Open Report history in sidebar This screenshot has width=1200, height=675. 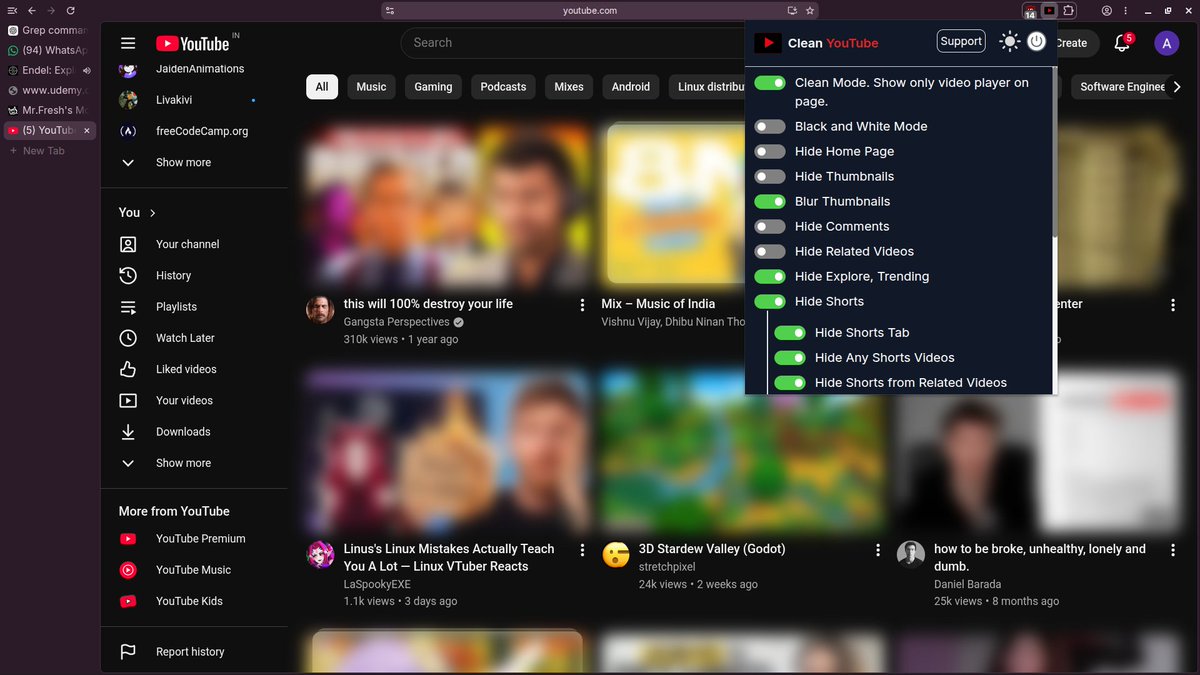point(193,652)
